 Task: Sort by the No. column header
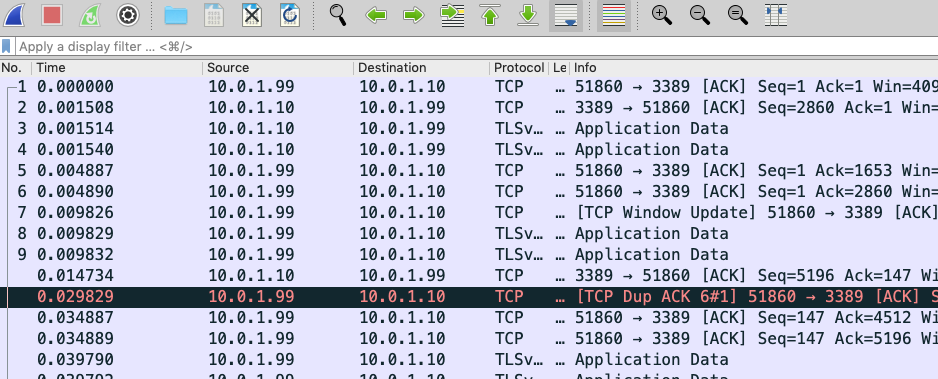(x=16, y=68)
